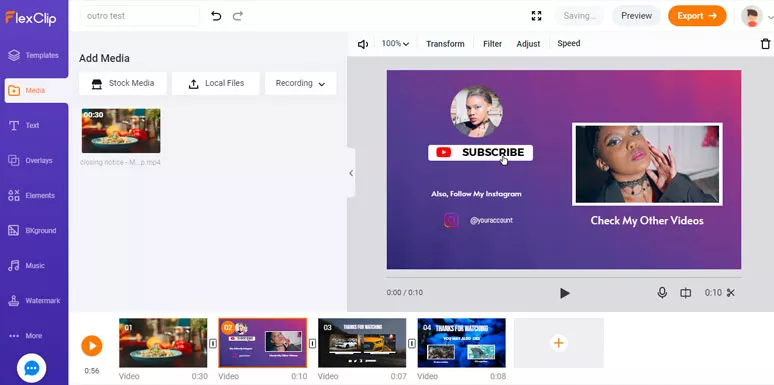The image size is (774, 385).
Task: Select timeline scene 02 subscribe clip
Action: tap(263, 343)
